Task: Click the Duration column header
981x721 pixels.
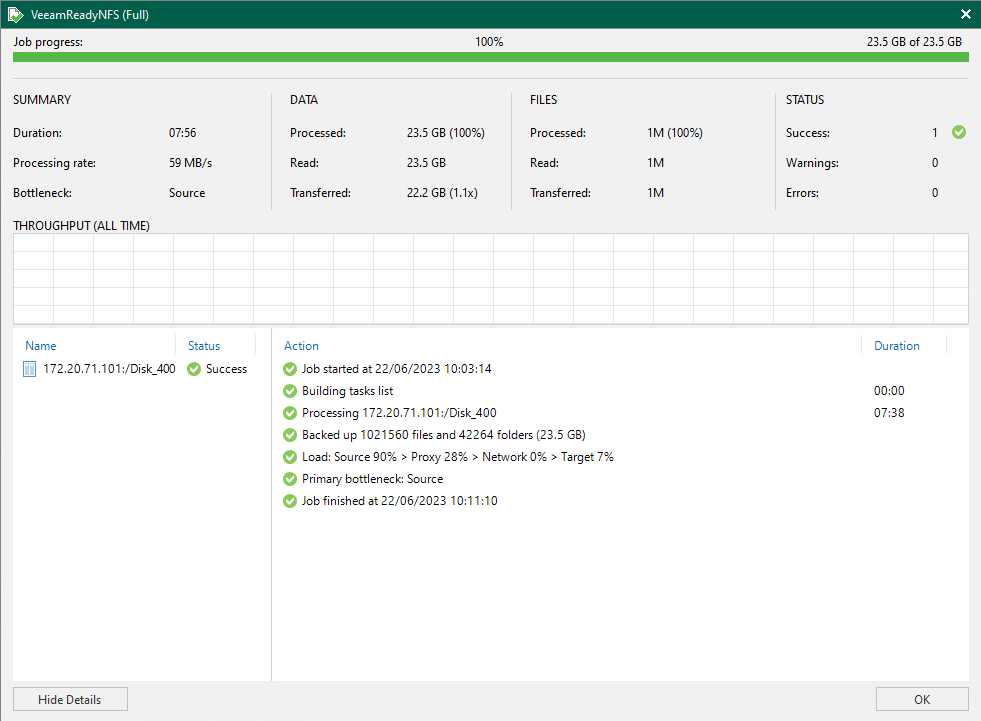Action: point(897,345)
